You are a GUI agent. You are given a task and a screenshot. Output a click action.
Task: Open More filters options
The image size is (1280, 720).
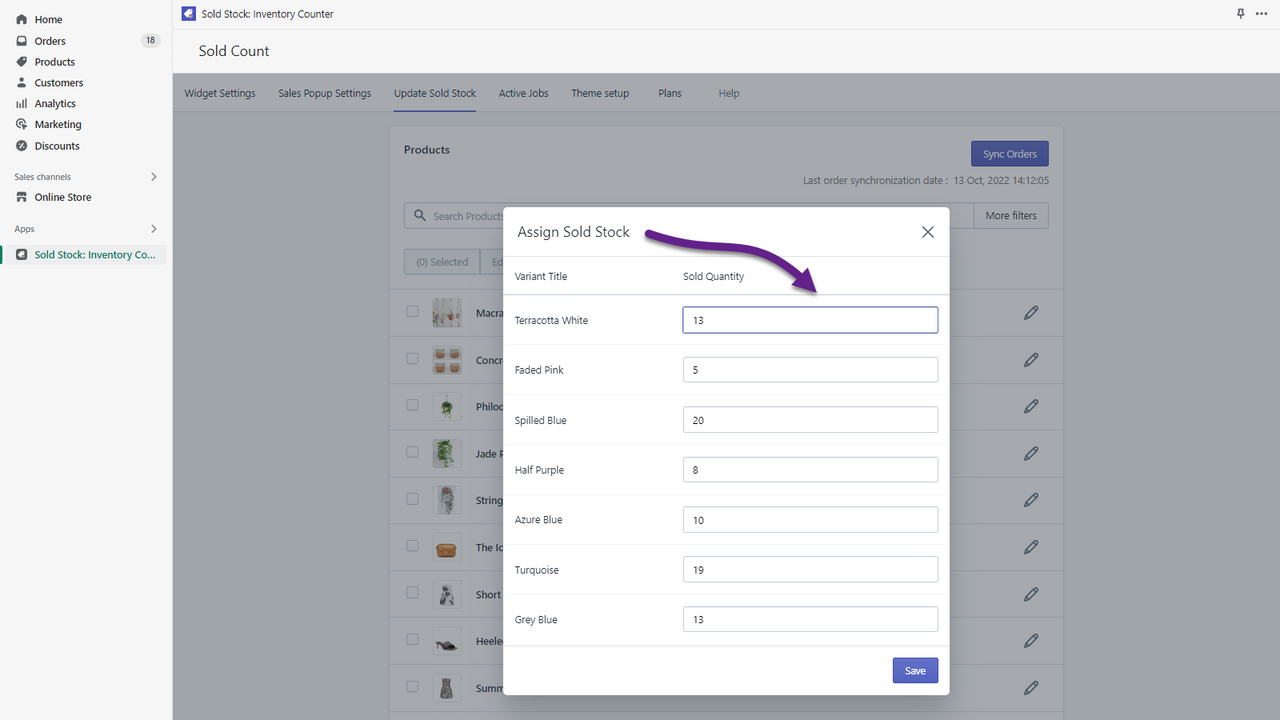pos(1011,216)
